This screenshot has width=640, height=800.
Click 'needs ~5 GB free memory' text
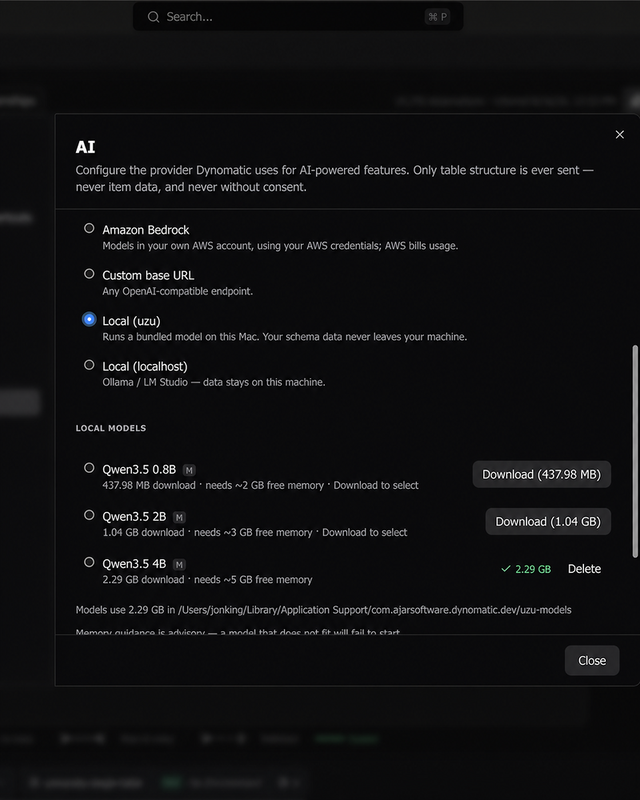tap(253, 580)
